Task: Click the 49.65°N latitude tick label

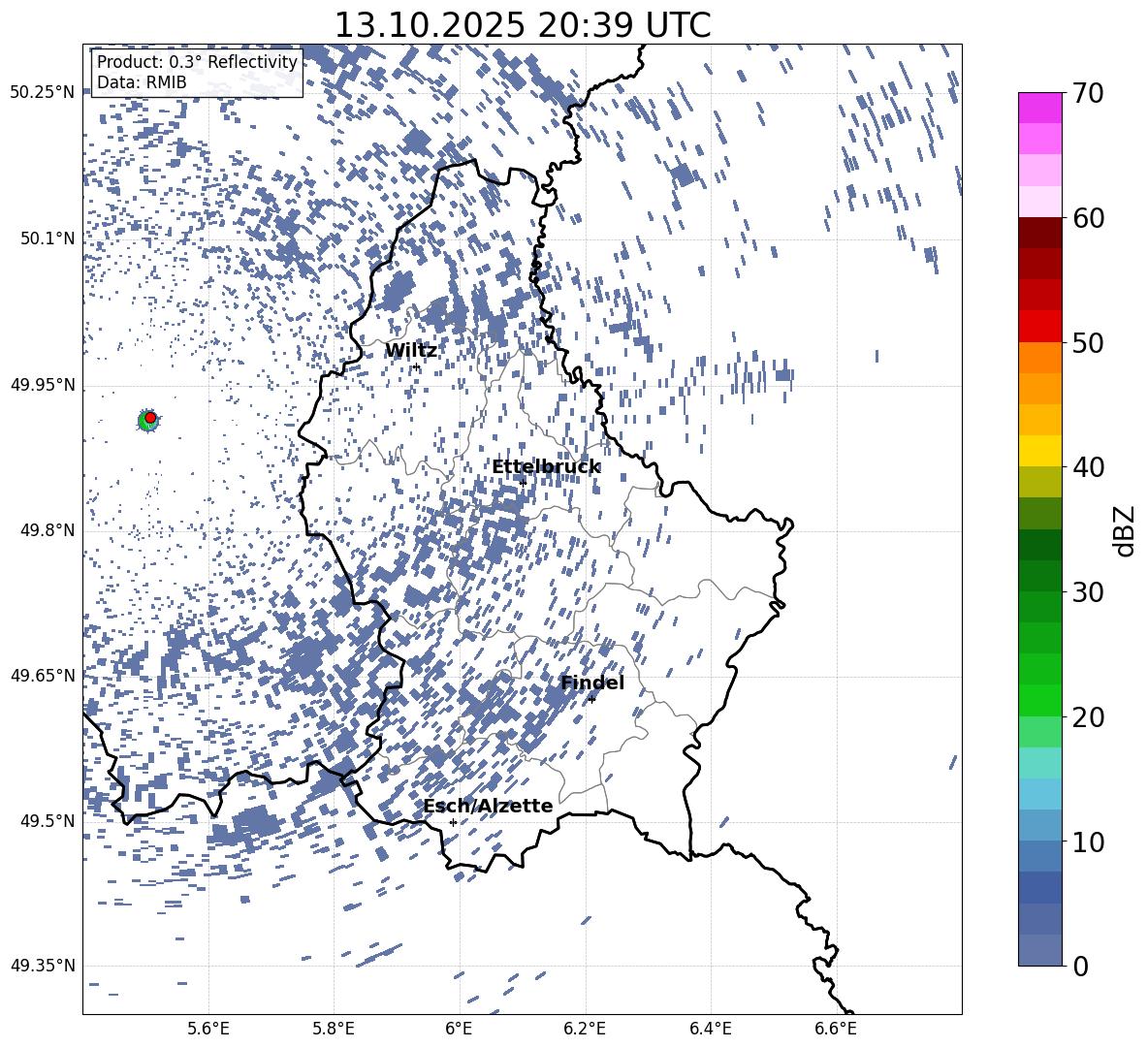Action: pyautogui.click(x=43, y=676)
